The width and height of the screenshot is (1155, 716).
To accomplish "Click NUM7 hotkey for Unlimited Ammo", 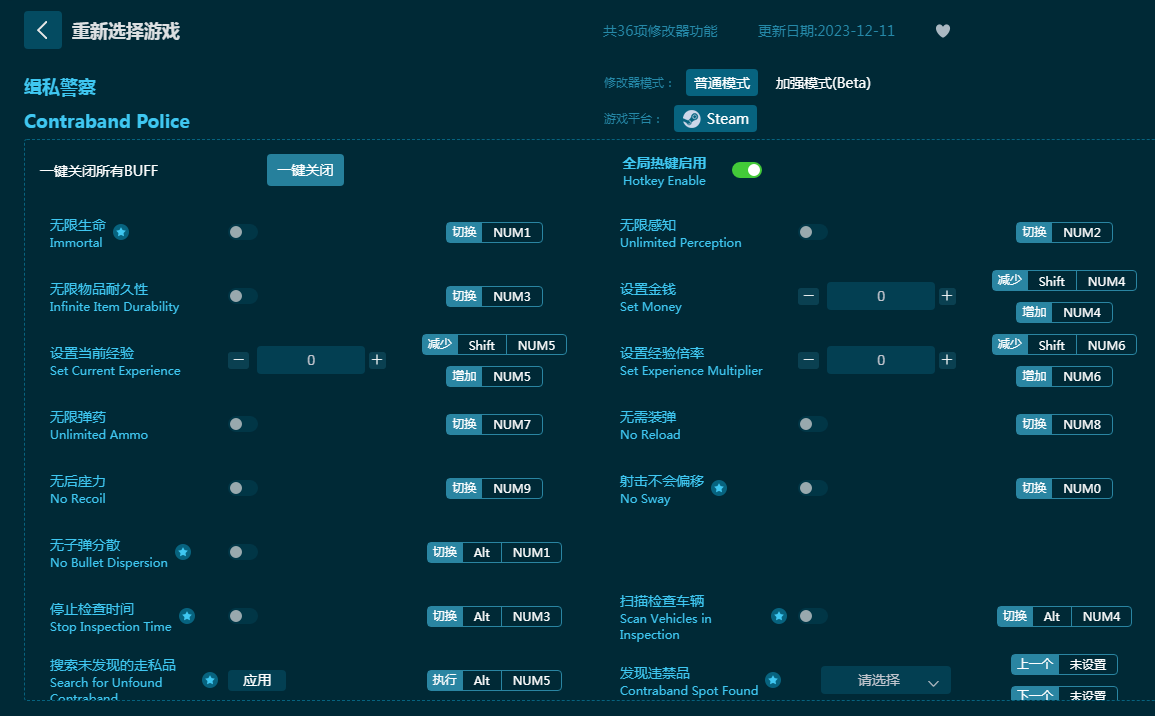I will pyautogui.click(x=494, y=424).
